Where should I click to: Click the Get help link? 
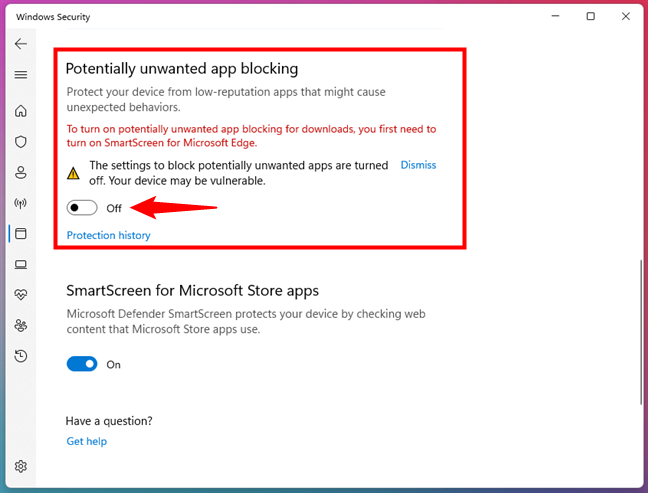pyautogui.click(x=86, y=441)
